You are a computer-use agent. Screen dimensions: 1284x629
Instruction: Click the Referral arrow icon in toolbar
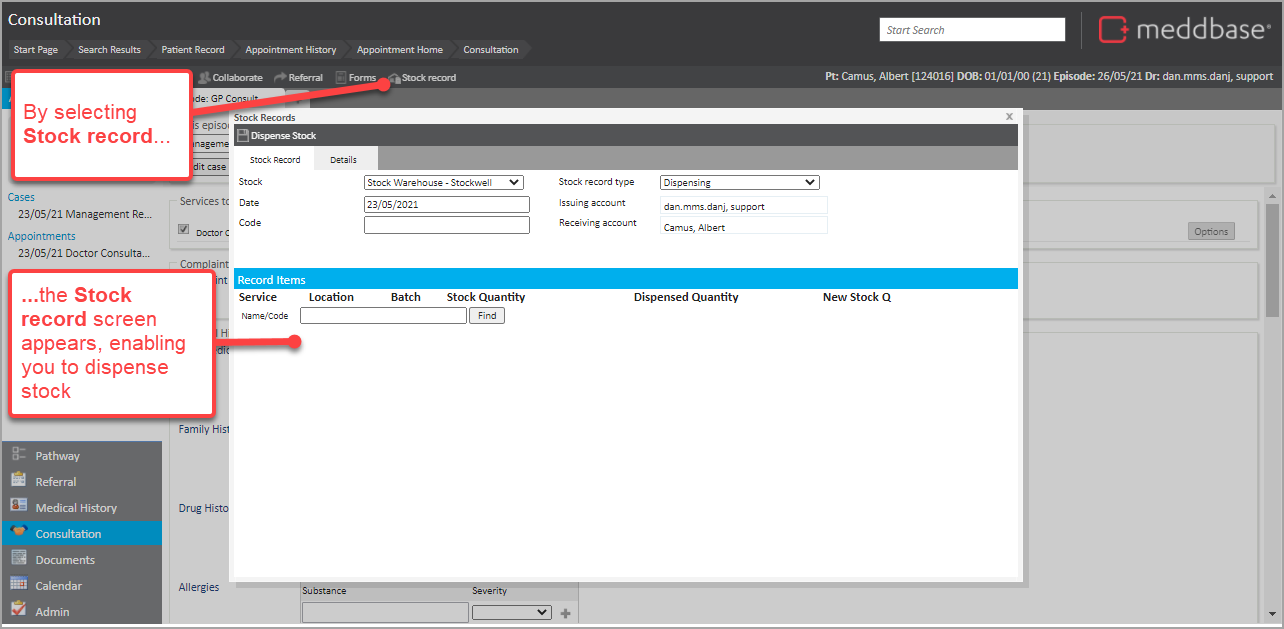280,77
